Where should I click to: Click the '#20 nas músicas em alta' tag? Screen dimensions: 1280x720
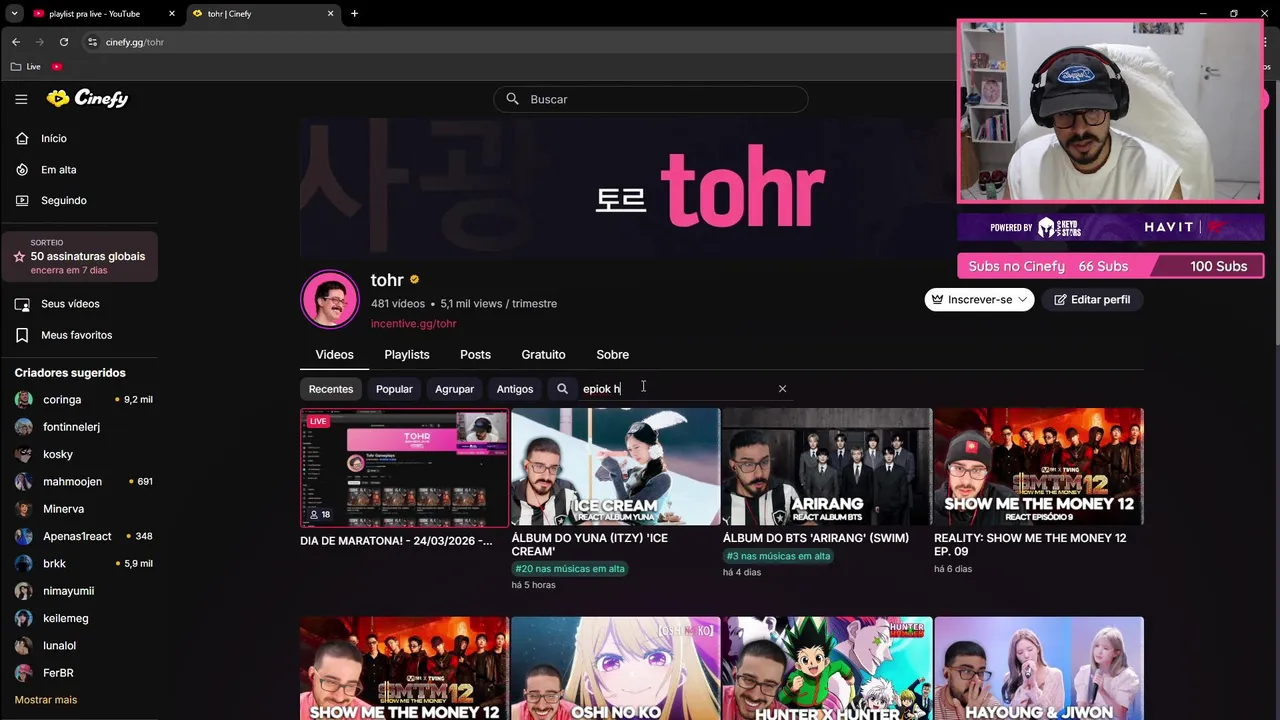coord(570,569)
